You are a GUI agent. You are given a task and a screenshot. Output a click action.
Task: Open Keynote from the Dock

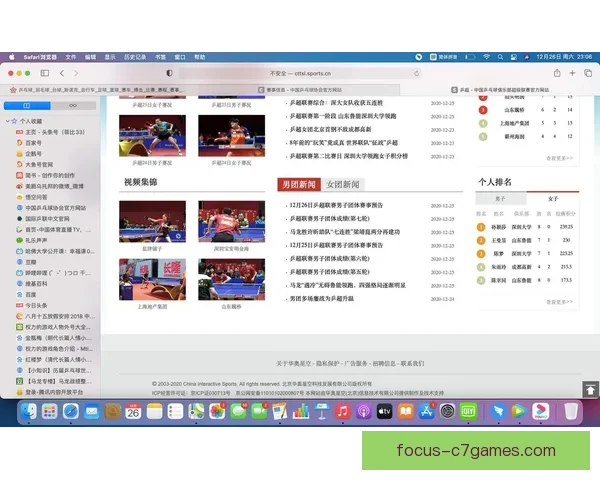point(321,411)
